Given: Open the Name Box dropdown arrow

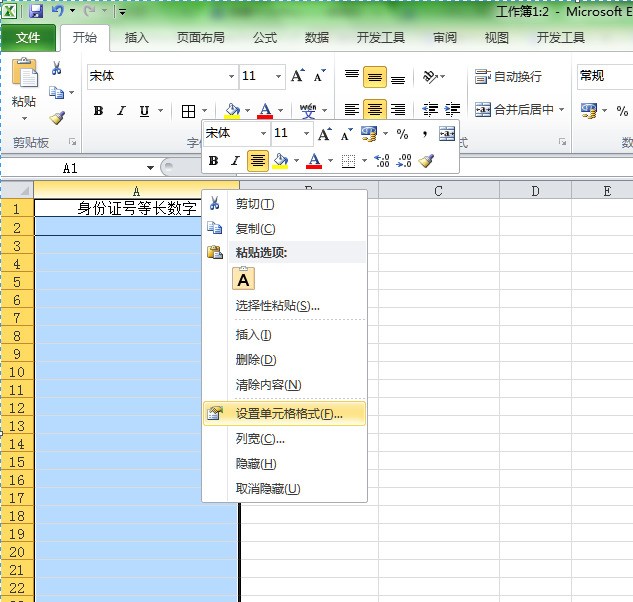Looking at the screenshot, I should tap(150, 168).
